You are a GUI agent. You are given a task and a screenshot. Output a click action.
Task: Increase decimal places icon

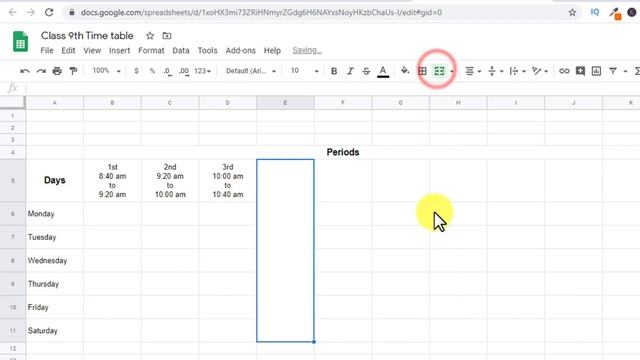coord(184,71)
